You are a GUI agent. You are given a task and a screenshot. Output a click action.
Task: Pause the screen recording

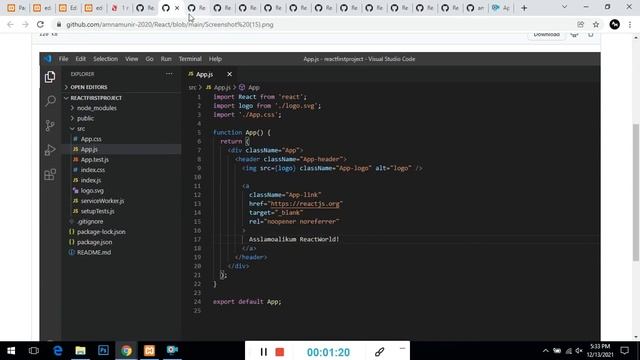(264, 352)
